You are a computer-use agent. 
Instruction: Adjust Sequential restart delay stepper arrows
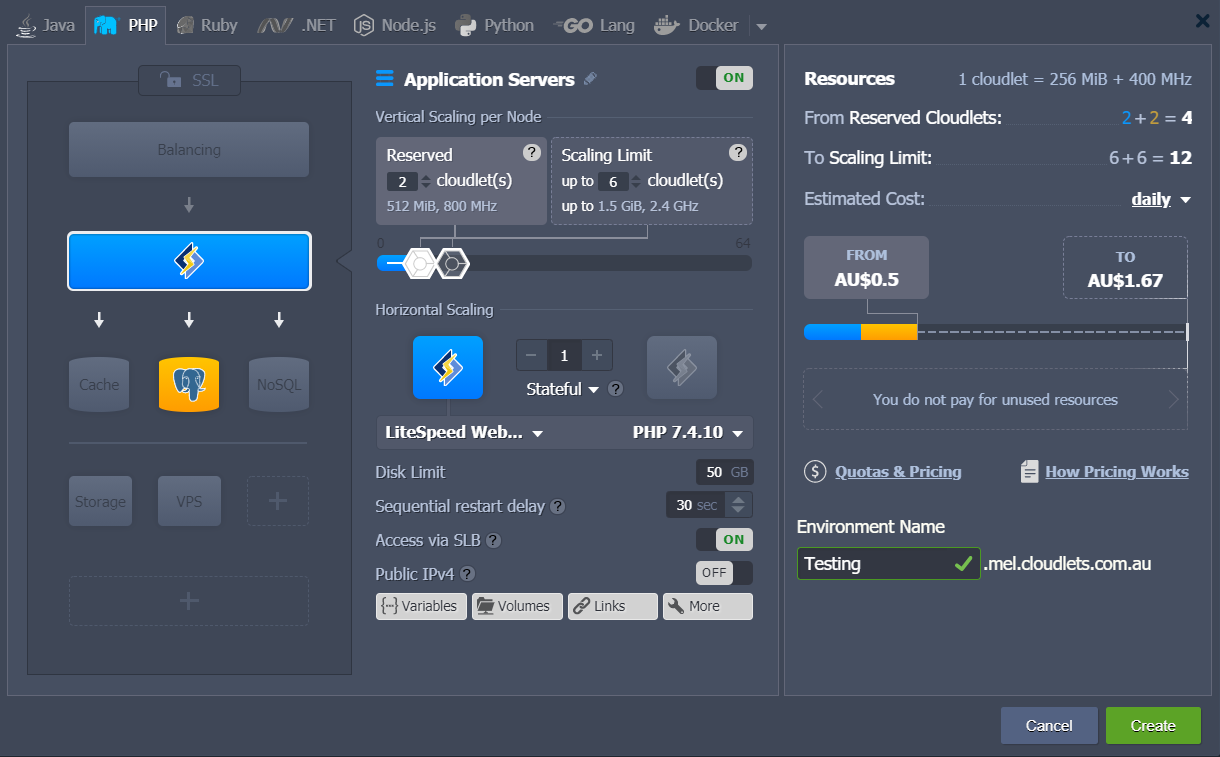click(739, 505)
